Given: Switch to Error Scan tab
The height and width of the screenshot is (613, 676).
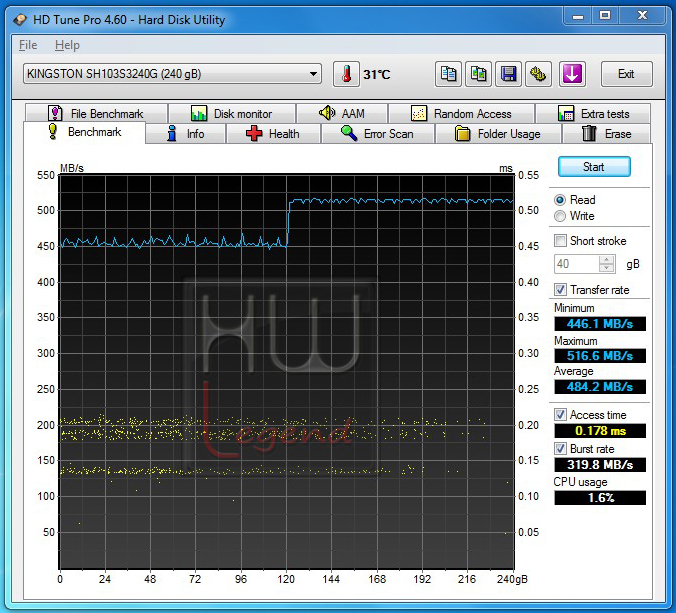Looking at the screenshot, I should tap(378, 134).
